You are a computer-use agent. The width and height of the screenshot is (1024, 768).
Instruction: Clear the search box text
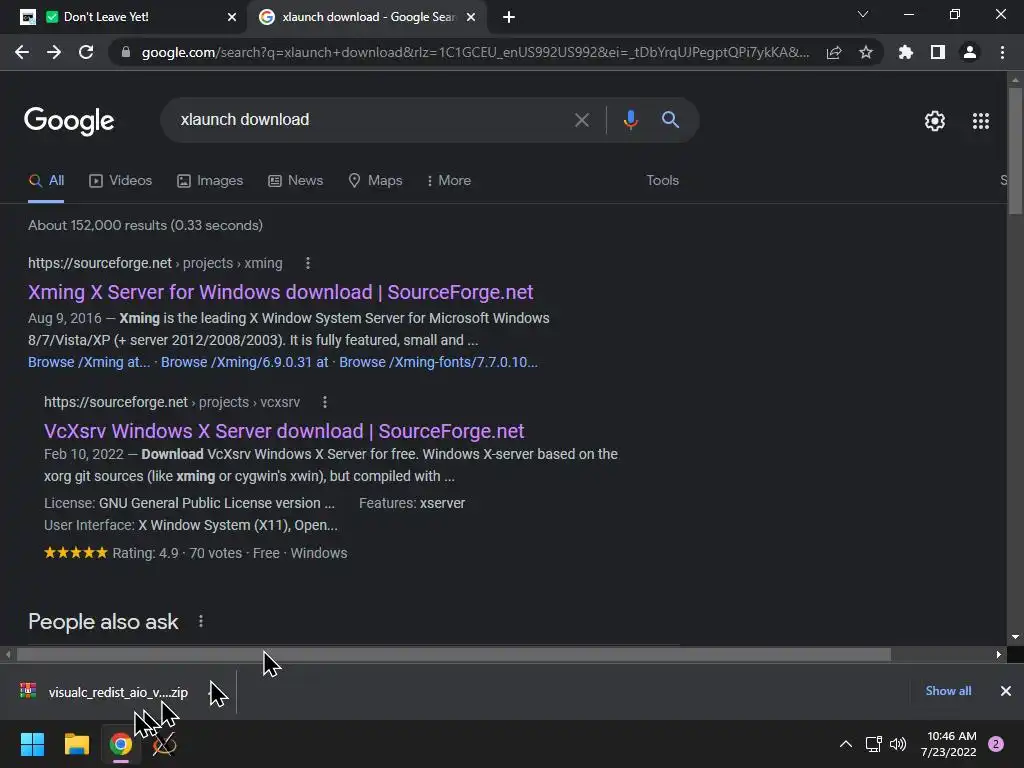[x=581, y=120]
